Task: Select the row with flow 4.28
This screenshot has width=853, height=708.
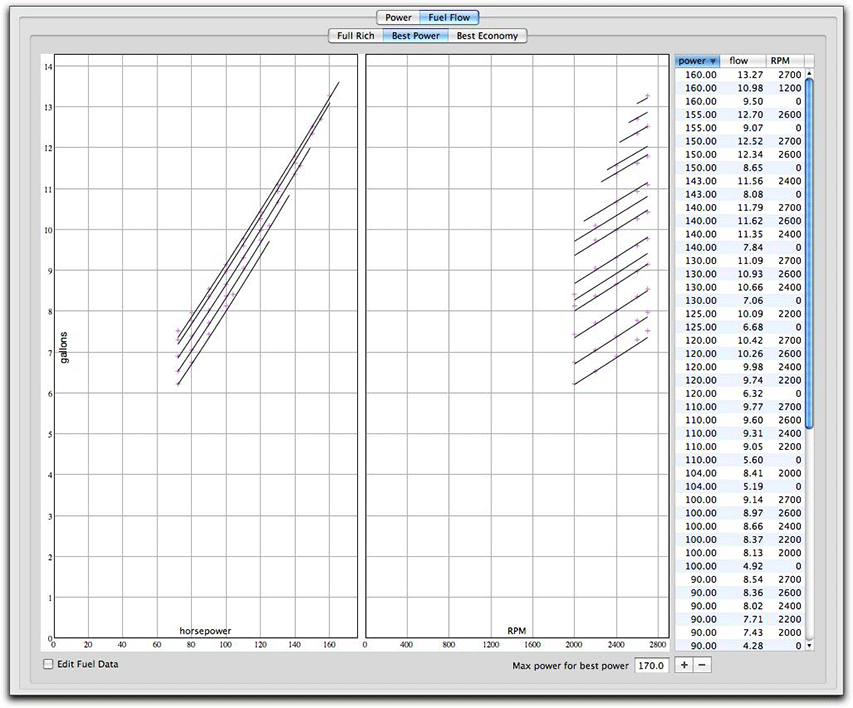Action: pos(740,645)
